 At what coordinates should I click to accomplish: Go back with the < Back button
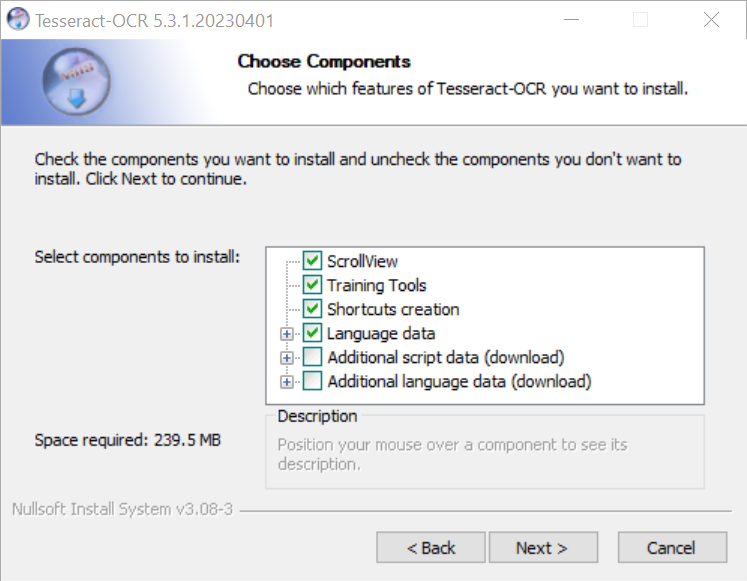pos(431,548)
